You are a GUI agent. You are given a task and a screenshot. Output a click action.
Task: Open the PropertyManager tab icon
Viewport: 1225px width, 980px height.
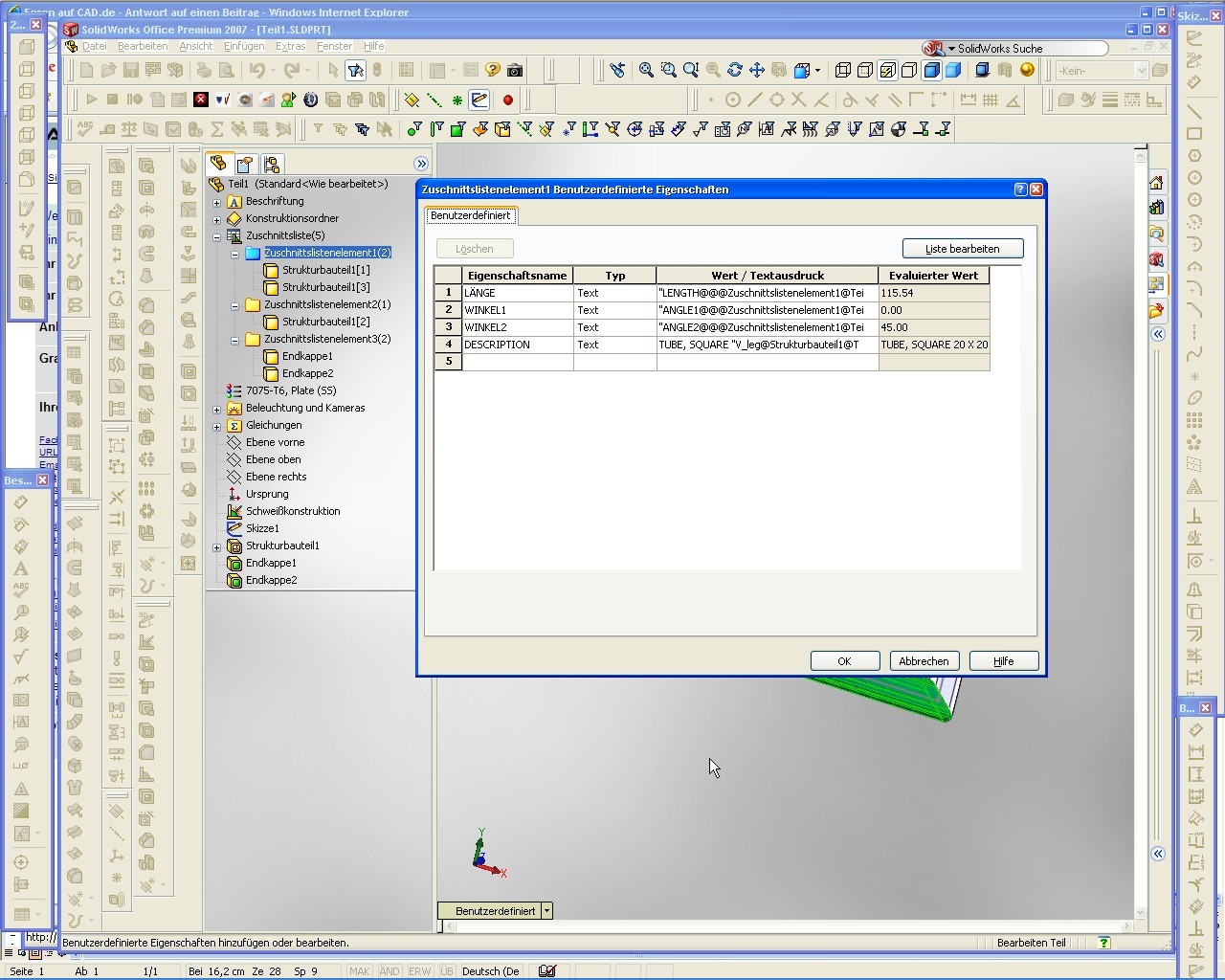(245, 164)
